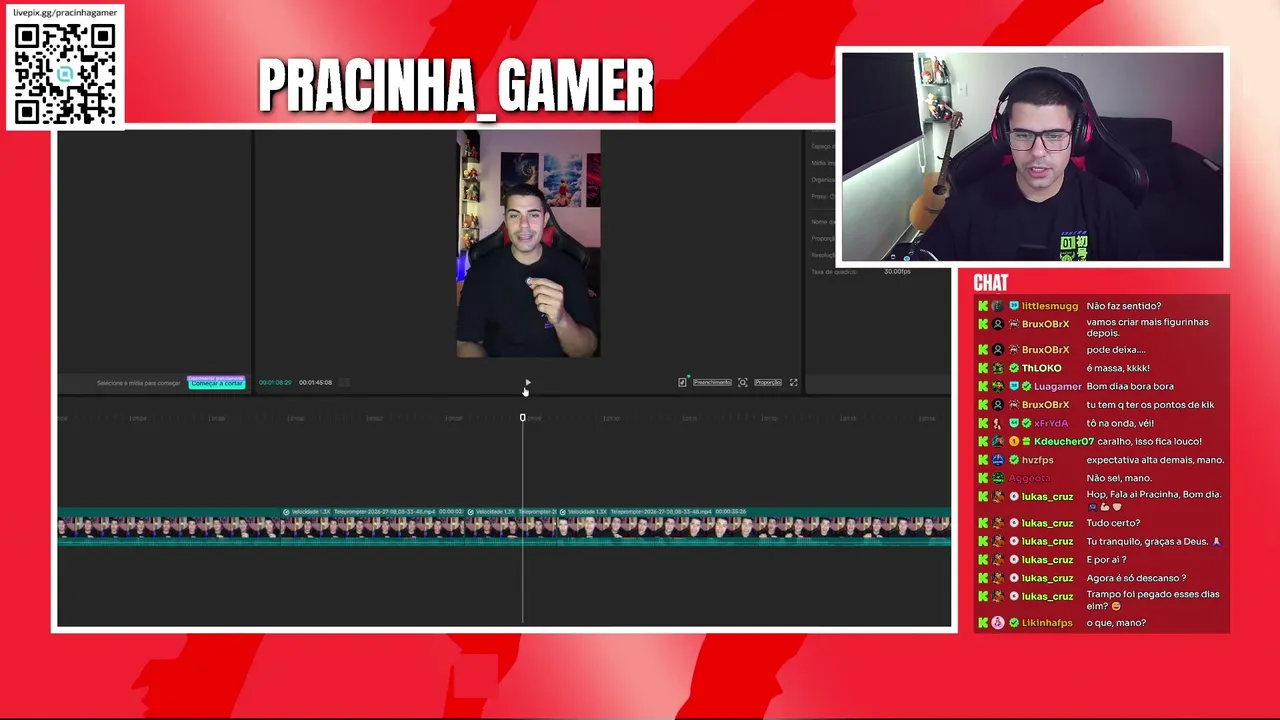Click the username hvzfps in chat
This screenshot has width=1280, height=720.
[1037, 460]
